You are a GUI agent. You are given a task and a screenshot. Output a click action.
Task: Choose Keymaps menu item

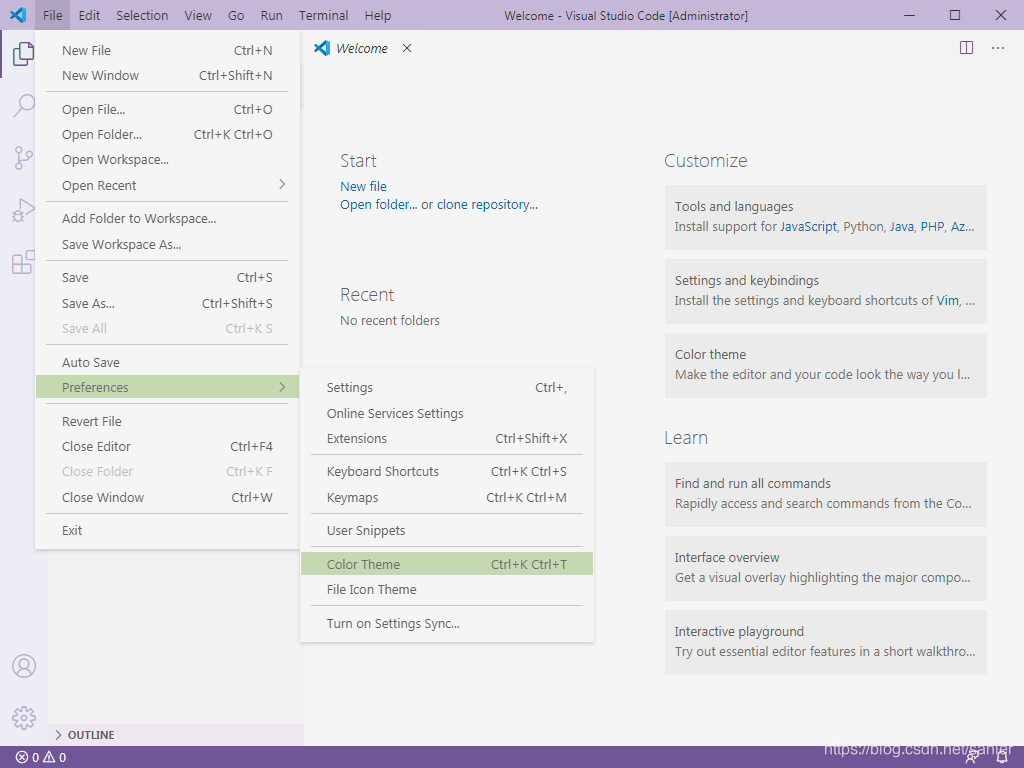447,497
